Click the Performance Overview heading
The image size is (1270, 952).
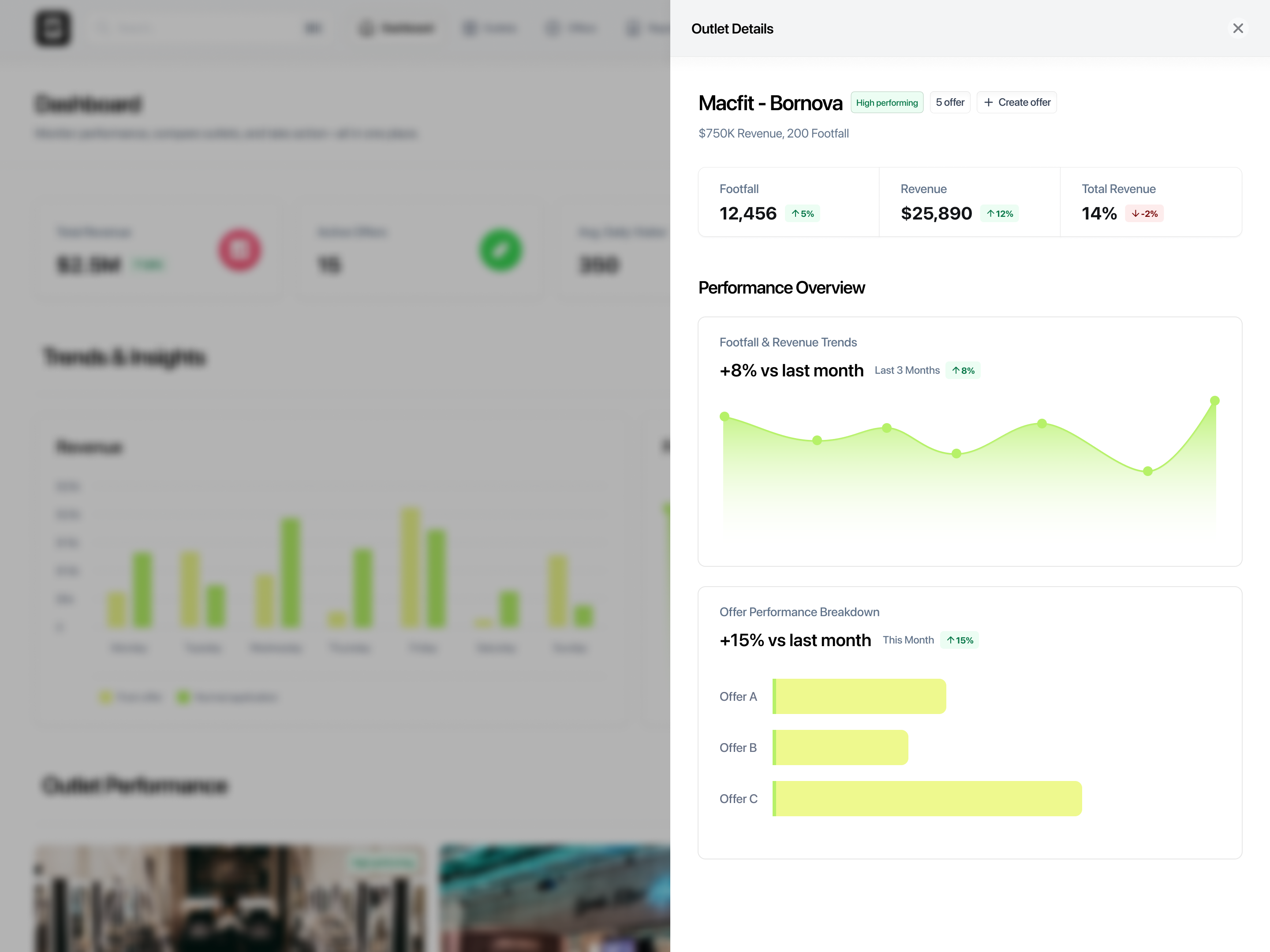[781, 287]
